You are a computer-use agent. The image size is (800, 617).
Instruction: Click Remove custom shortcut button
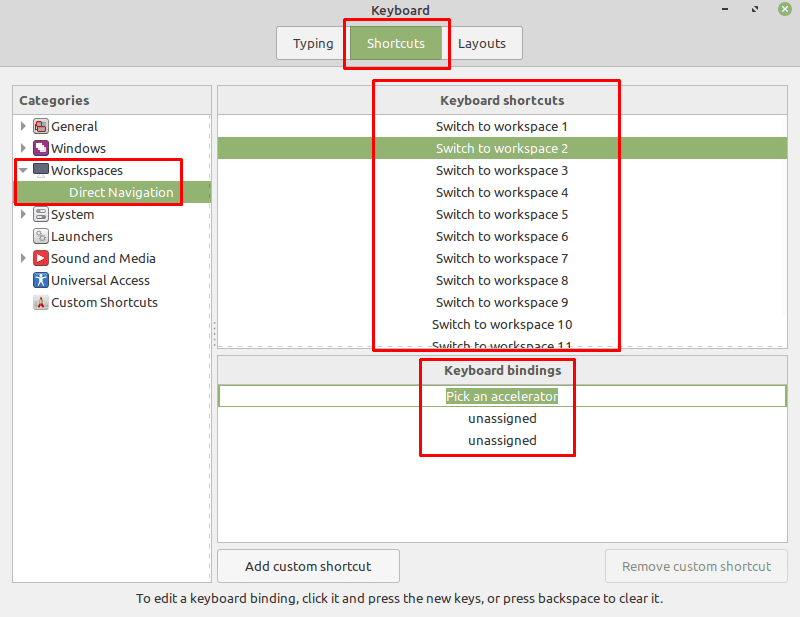[696, 566]
